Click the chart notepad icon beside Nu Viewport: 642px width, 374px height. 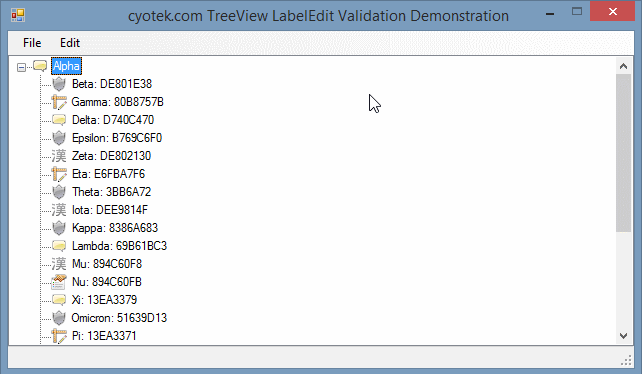click(59, 282)
